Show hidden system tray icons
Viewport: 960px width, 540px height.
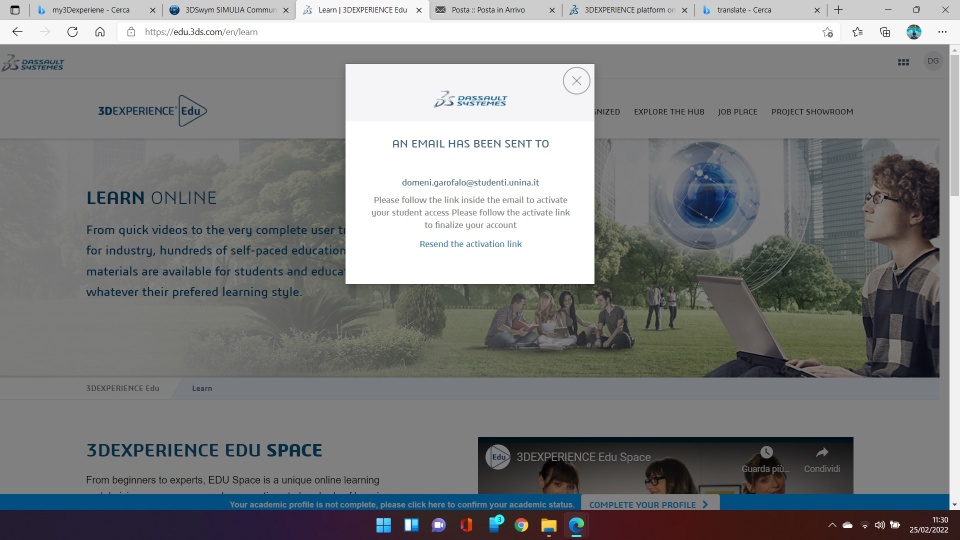(x=832, y=525)
